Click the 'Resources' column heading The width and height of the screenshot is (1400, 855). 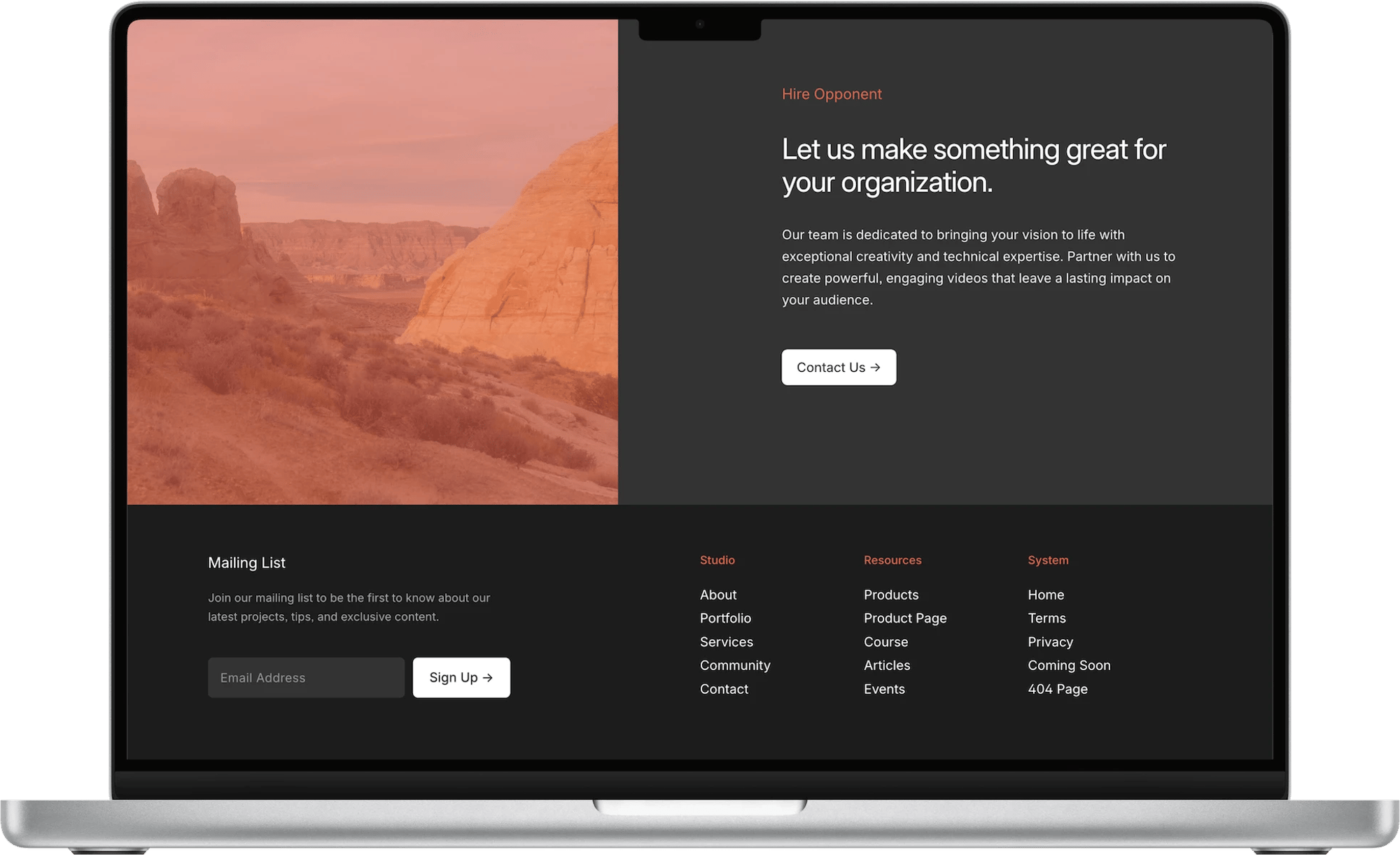click(892, 560)
